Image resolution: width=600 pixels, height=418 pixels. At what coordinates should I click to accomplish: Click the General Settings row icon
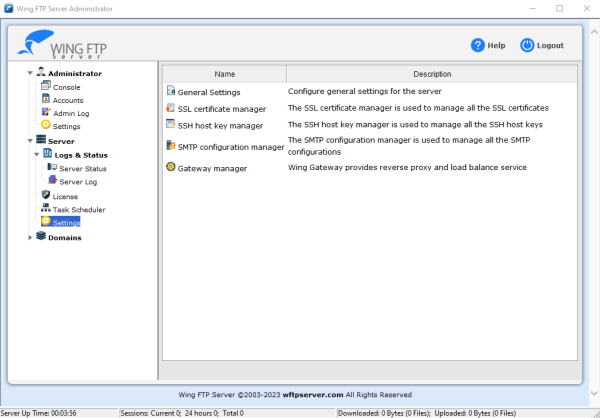click(171, 91)
